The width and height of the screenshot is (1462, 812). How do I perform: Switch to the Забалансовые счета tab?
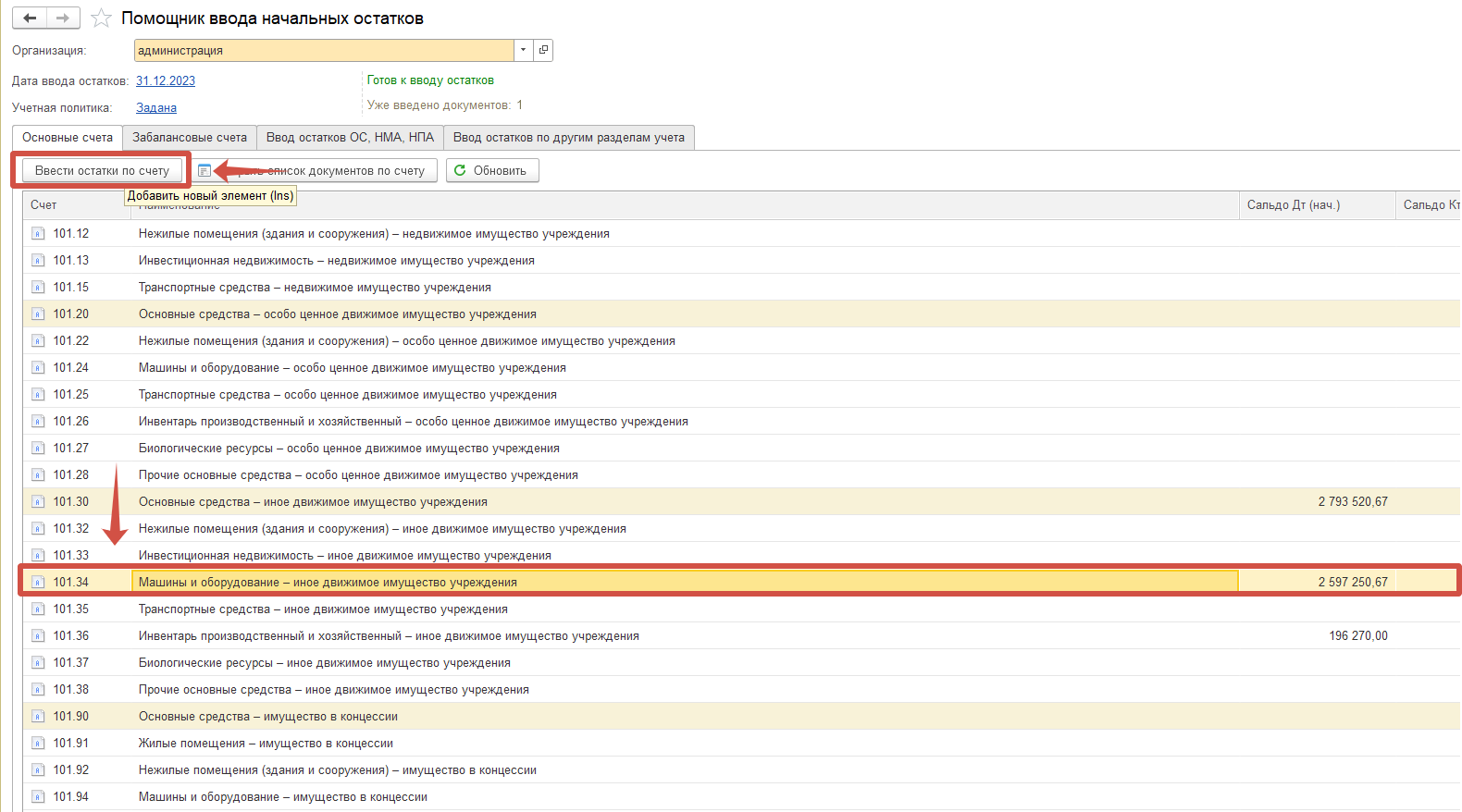pyautogui.click(x=190, y=138)
